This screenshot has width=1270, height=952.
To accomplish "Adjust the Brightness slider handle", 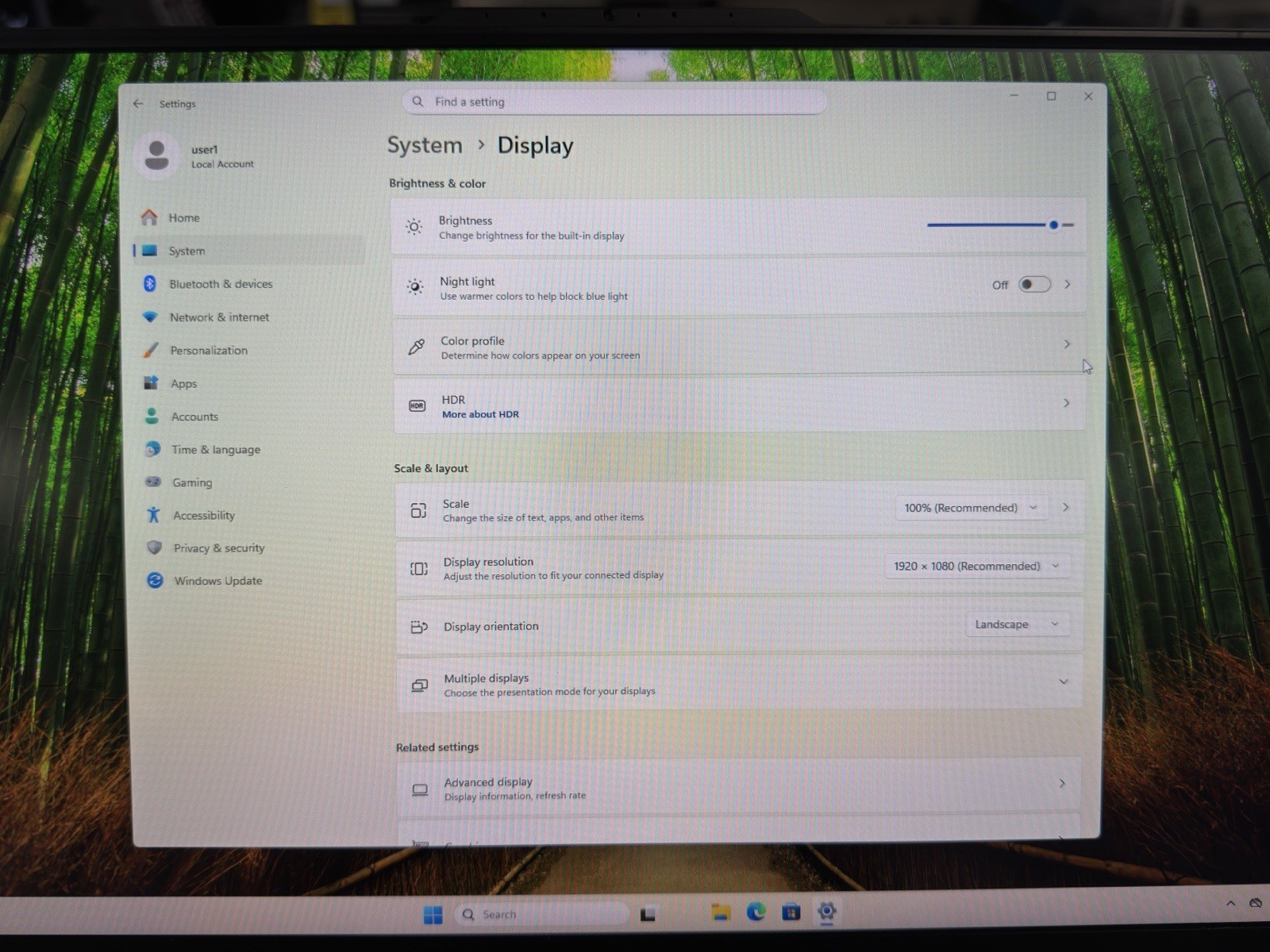I will (1053, 225).
